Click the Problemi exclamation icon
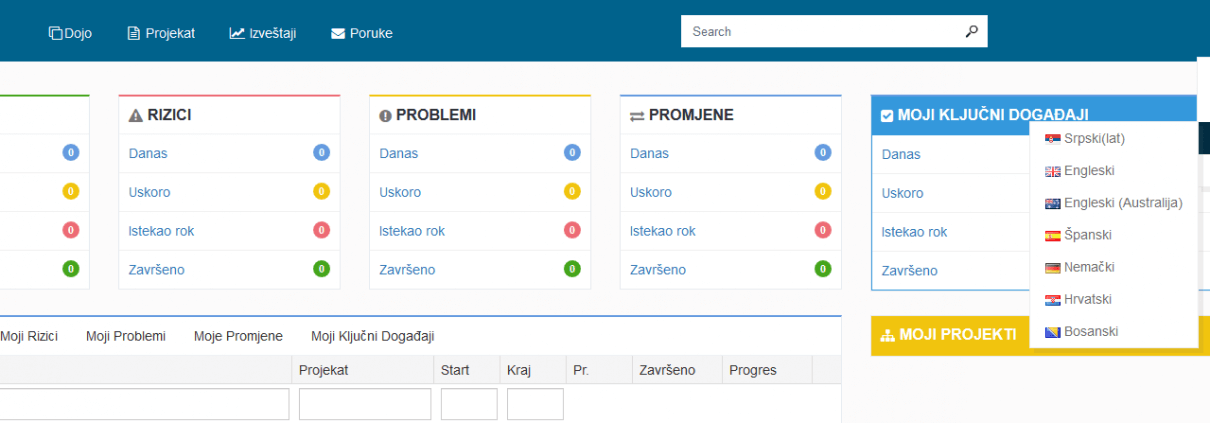 click(386, 116)
